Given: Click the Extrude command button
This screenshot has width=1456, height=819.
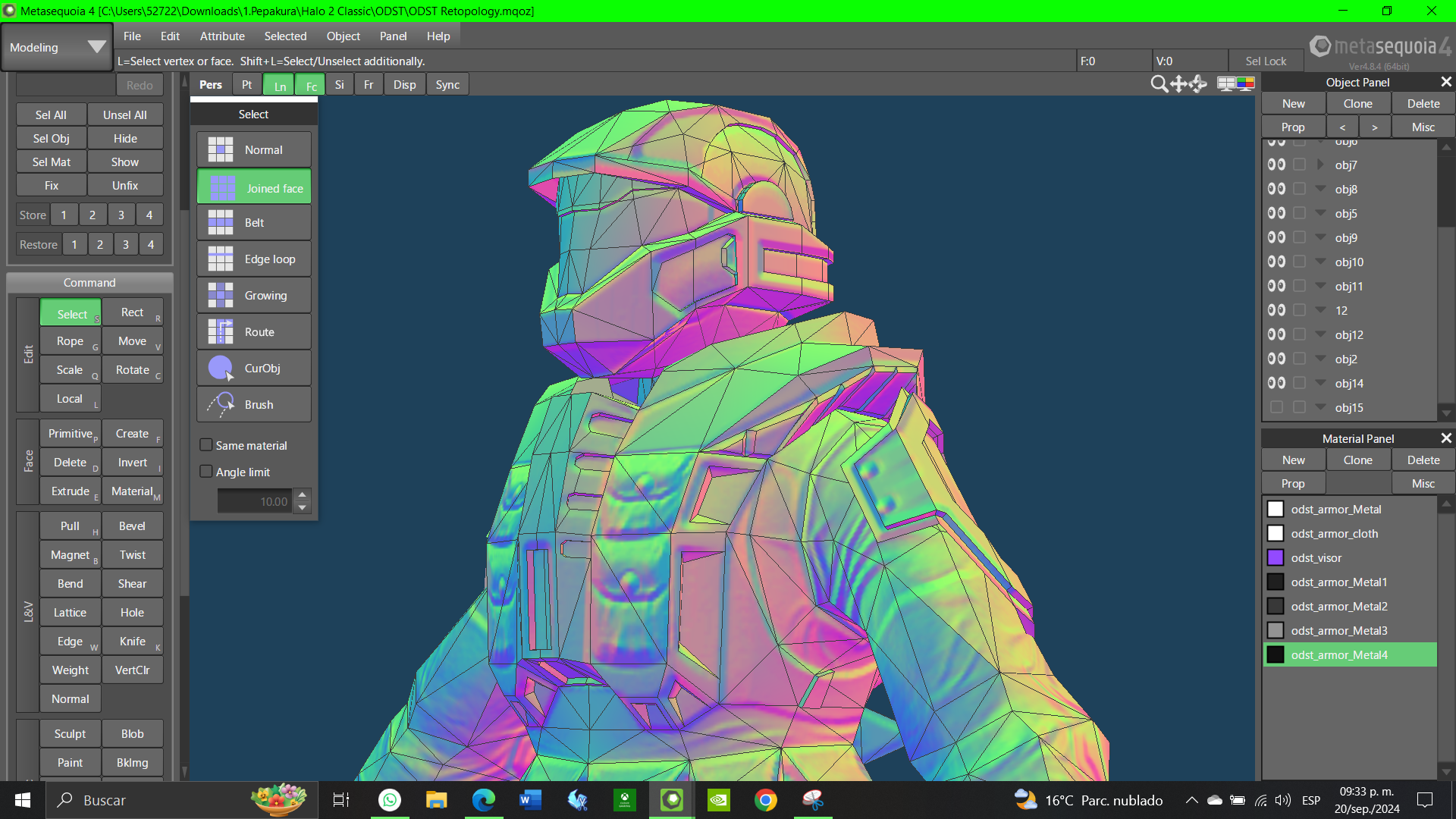Looking at the screenshot, I should tap(71, 491).
